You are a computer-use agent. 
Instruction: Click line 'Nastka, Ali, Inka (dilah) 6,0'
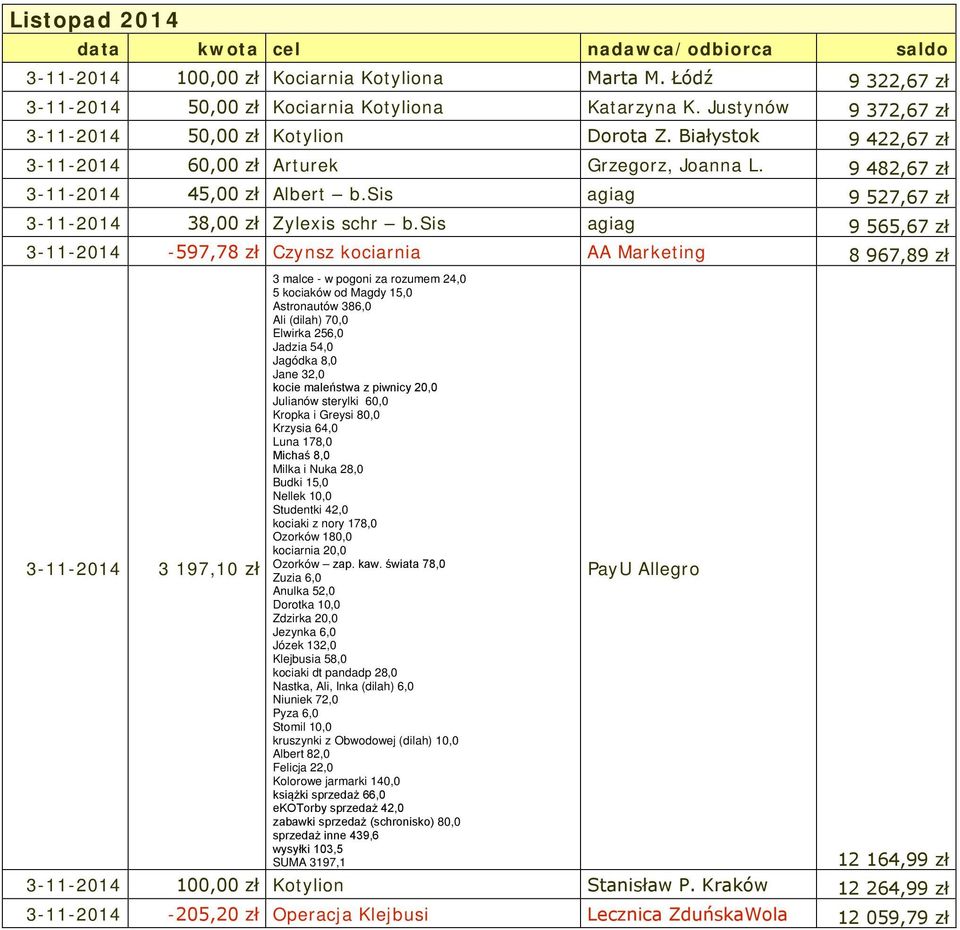coord(343,686)
